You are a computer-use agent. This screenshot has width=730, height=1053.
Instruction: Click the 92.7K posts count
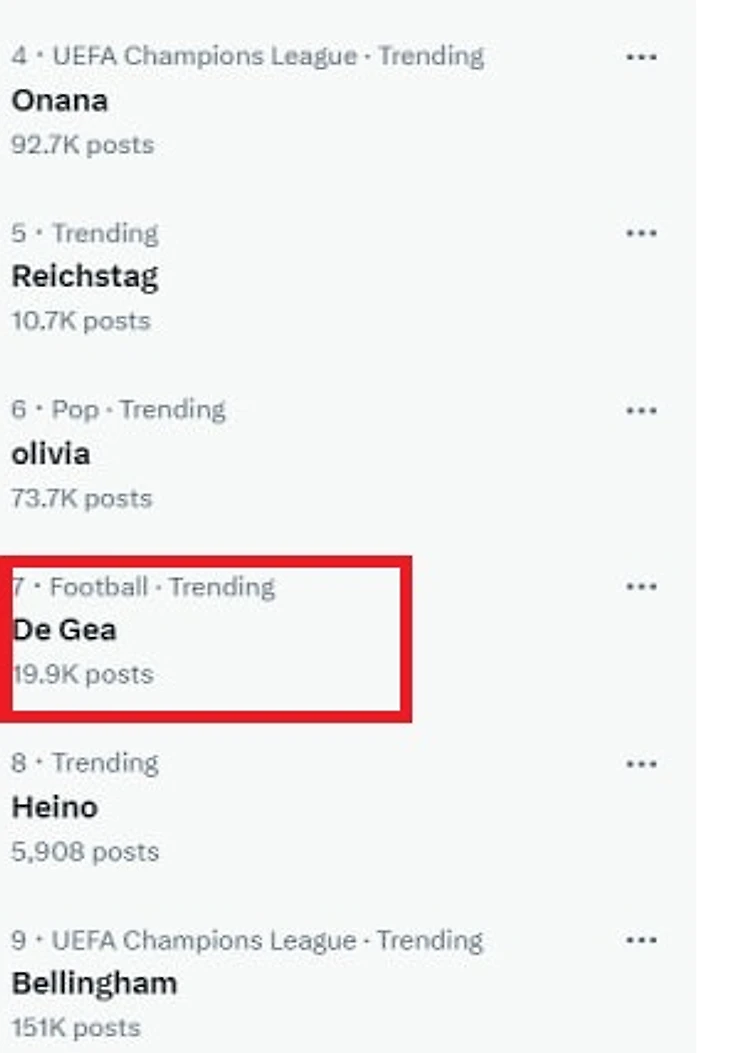click(x=82, y=145)
